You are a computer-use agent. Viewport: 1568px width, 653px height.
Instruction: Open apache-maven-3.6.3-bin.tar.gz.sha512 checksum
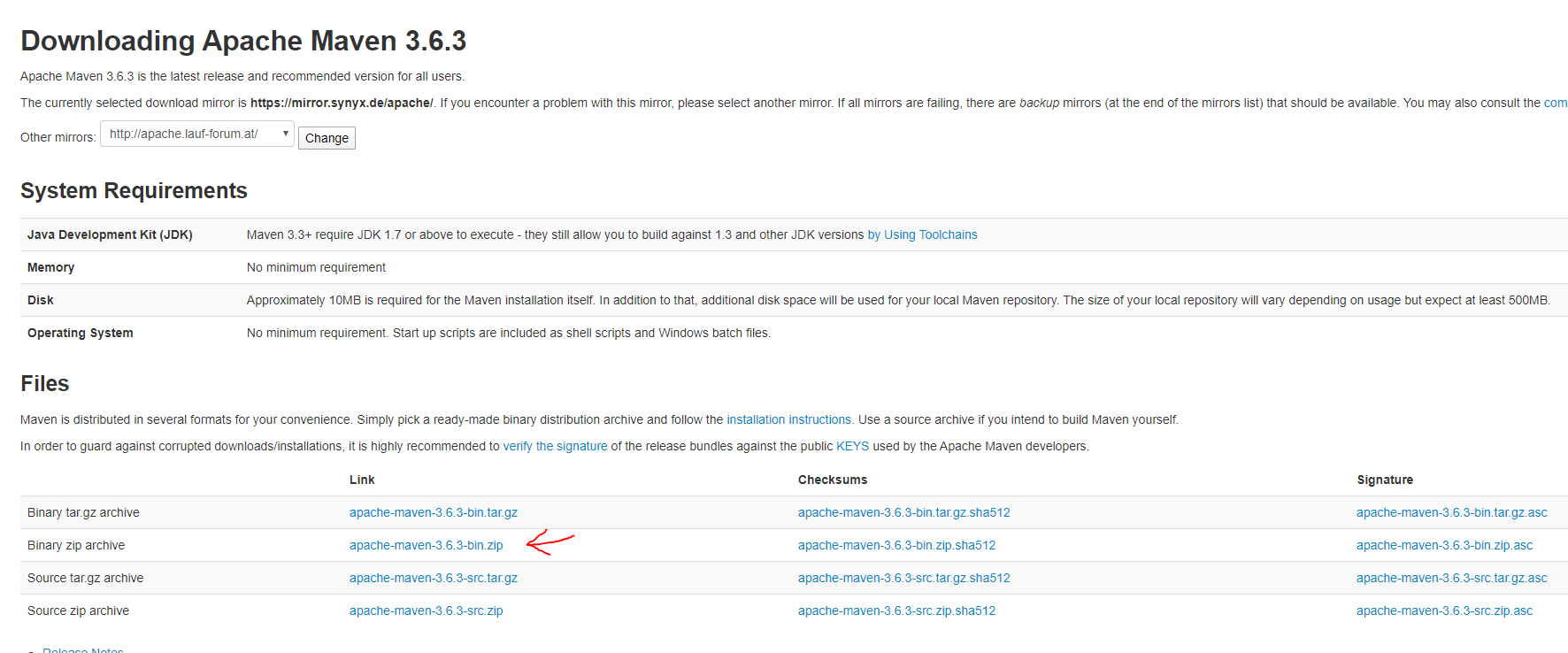[904, 512]
